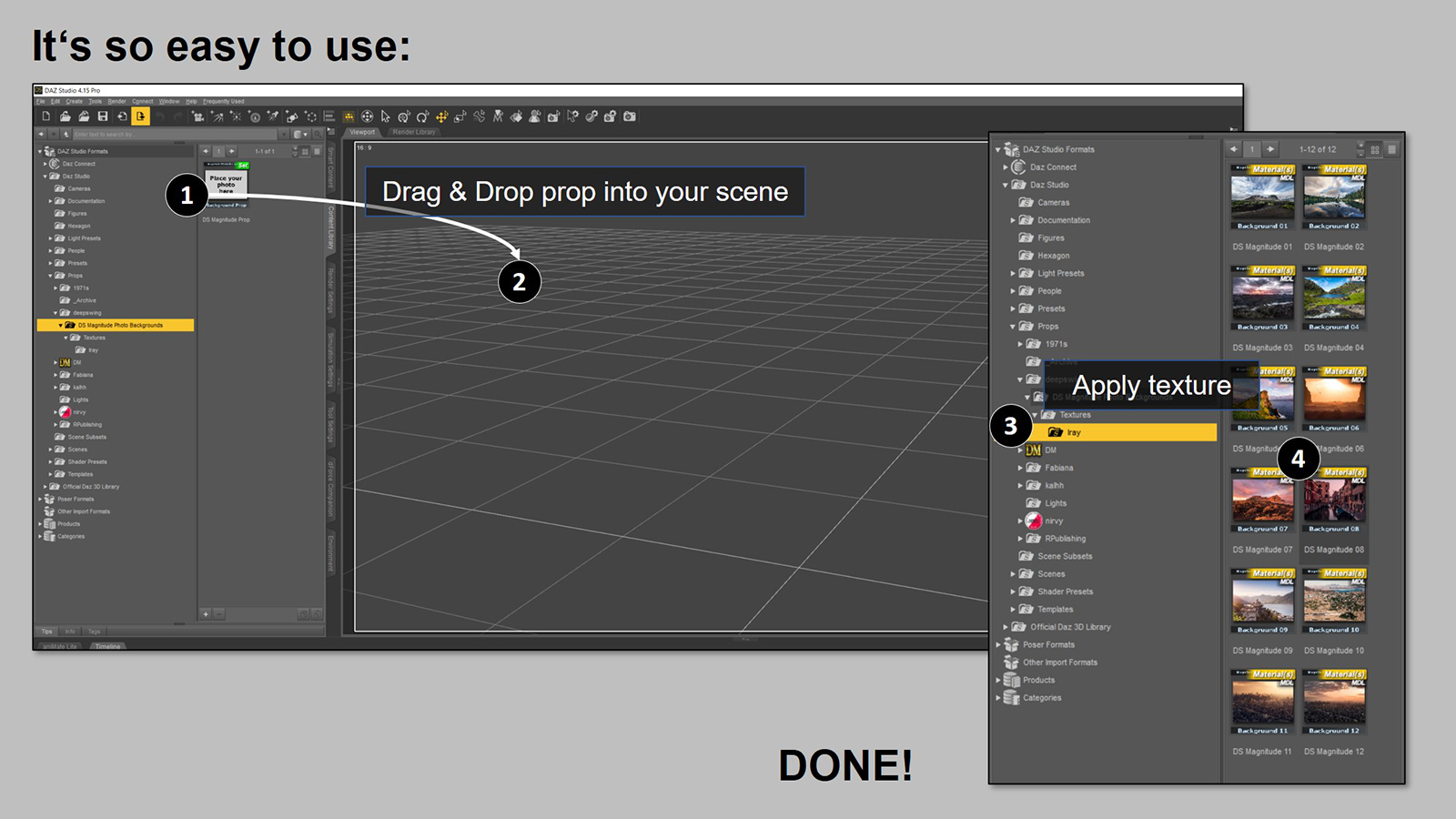
Task: Open the Smart Content side tab
Action: point(331,167)
